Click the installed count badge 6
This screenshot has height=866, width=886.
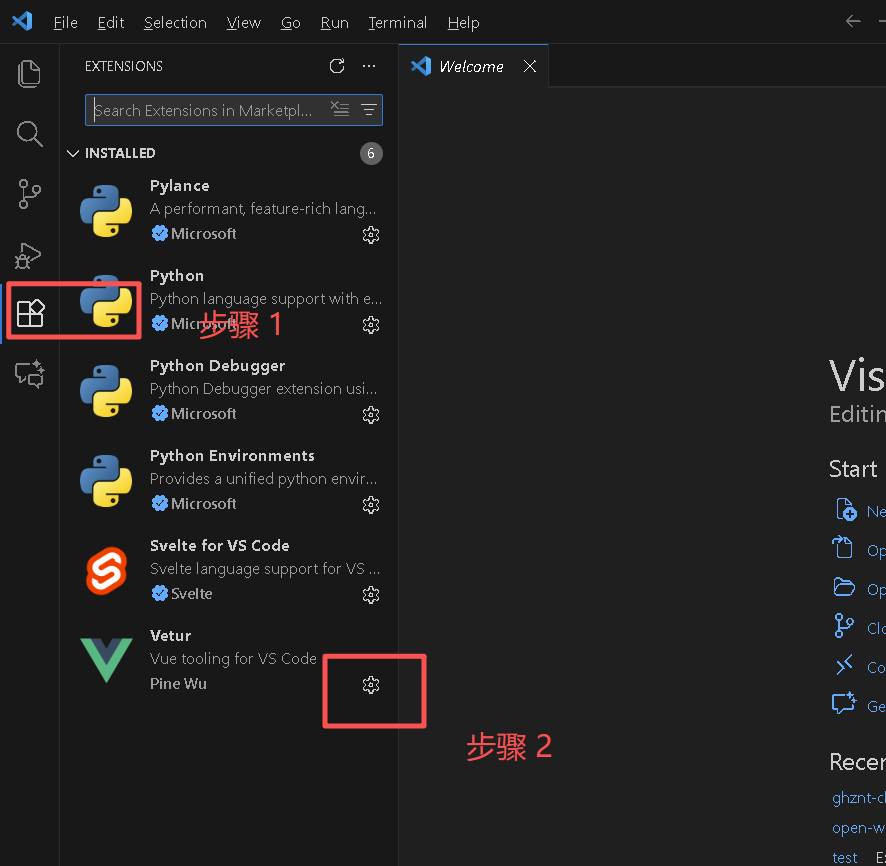tap(371, 154)
